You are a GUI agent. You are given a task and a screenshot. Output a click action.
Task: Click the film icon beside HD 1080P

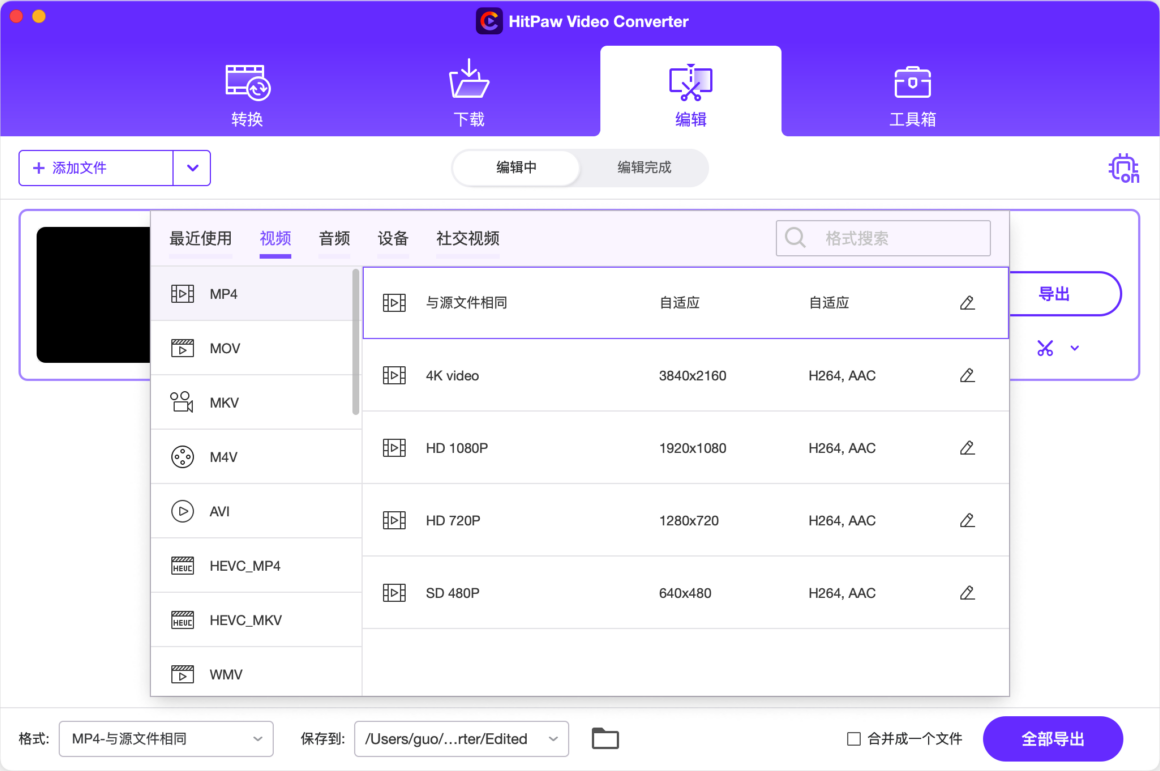[x=394, y=448]
